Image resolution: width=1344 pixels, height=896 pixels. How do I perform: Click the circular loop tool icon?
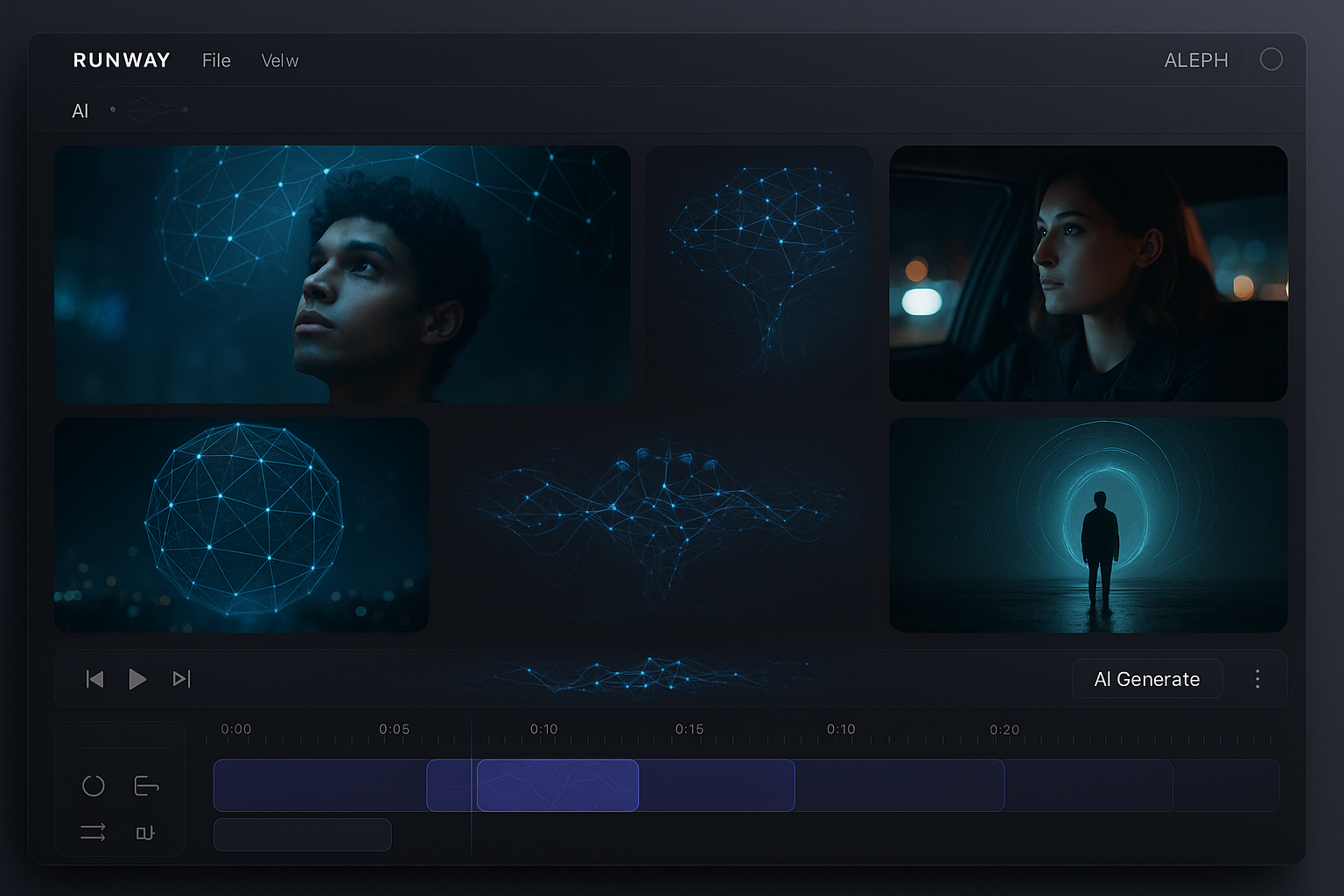click(94, 786)
